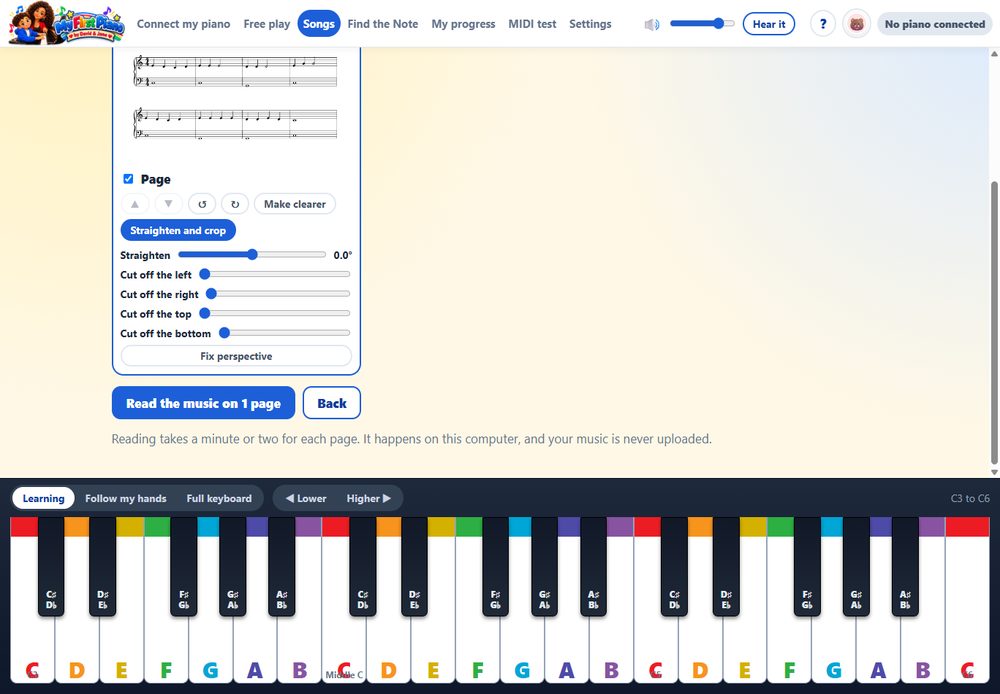Click the Straighten and crop button
This screenshot has width=1000, height=694.
(178, 230)
